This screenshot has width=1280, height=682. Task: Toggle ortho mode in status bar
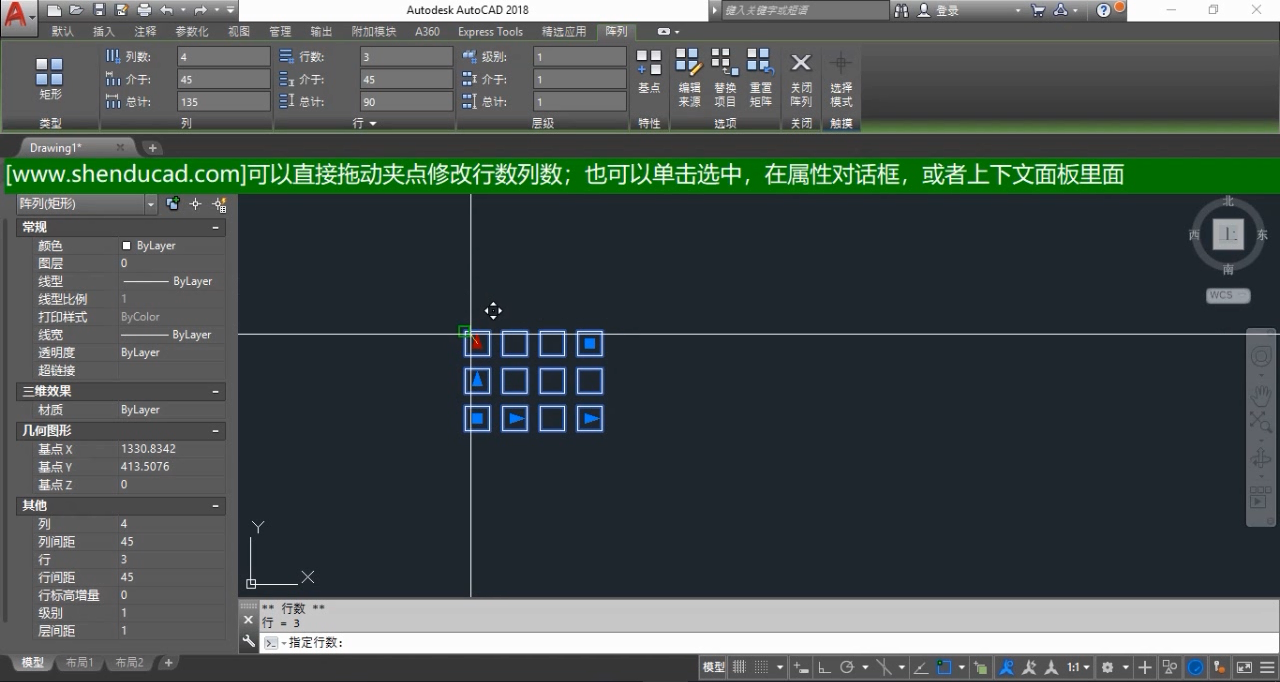point(825,667)
